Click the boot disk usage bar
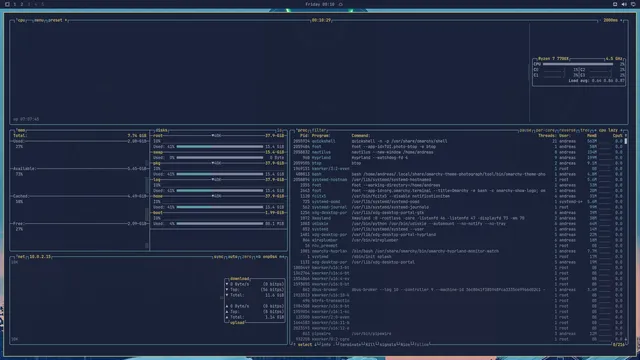The height and width of the screenshot is (360, 640). click(220, 224)
